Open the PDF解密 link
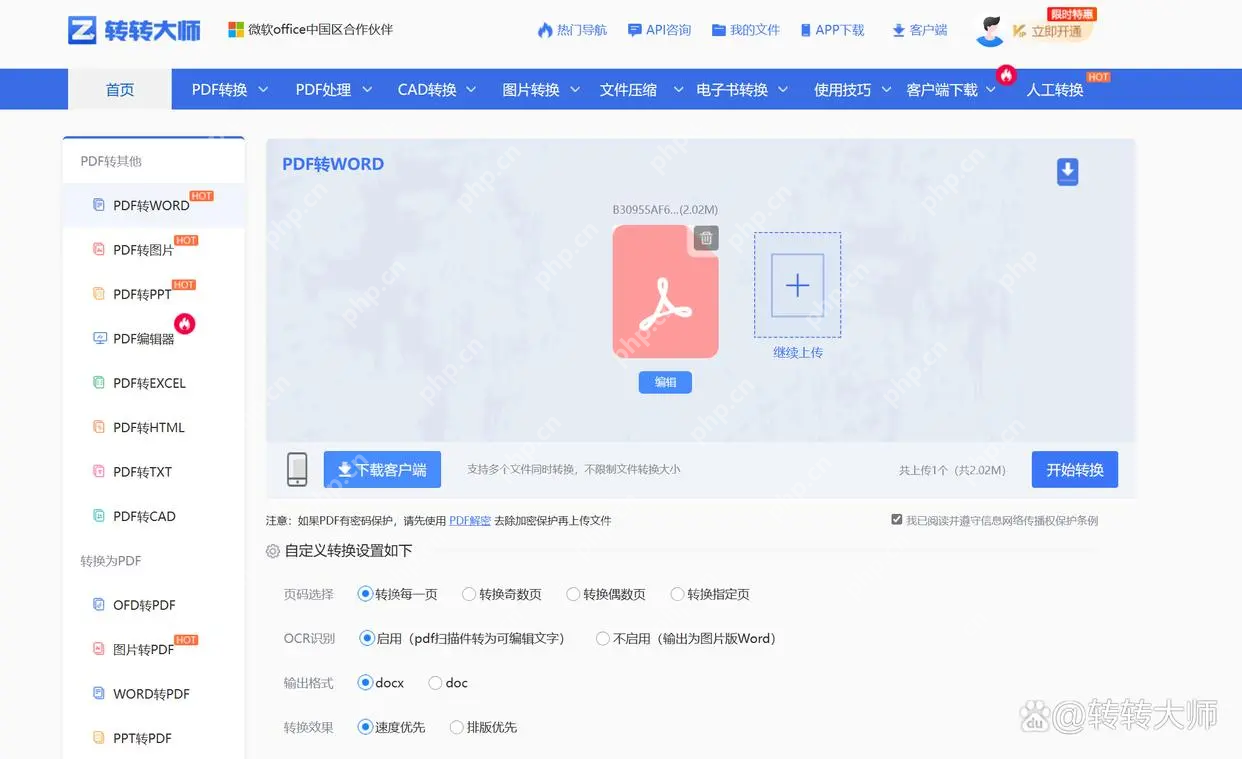Image resolution: width=1242 pixels, height=759 pixels. coord(469,520)
